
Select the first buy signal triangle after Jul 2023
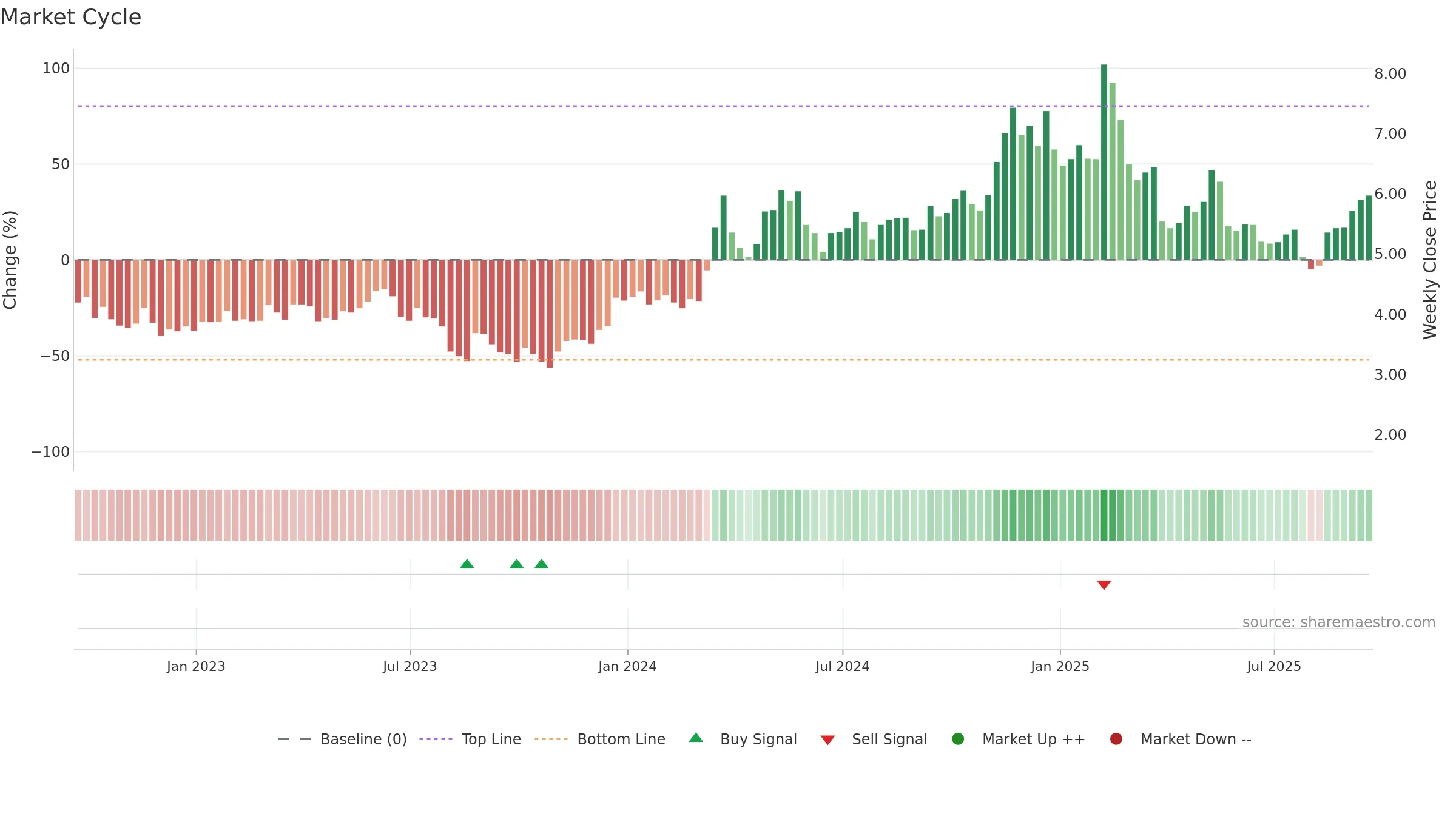point(467,564)
